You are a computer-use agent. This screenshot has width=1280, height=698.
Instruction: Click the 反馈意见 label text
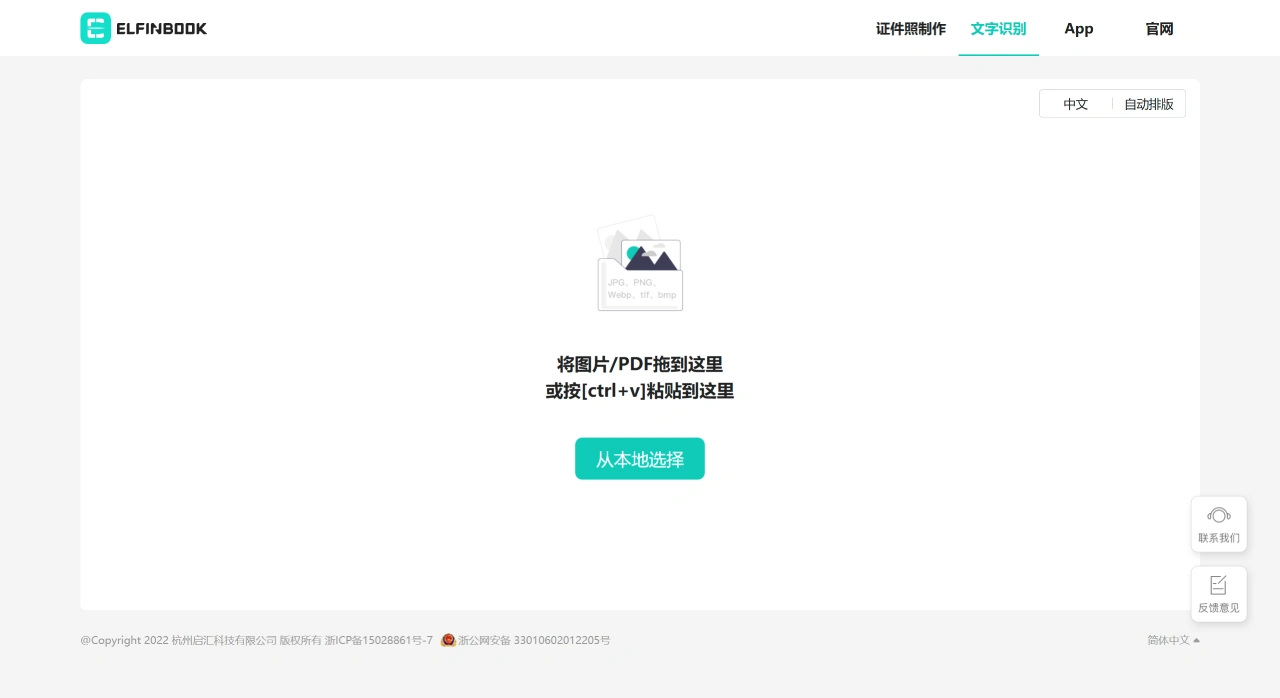pyautogui.click(x=1218, y=608)
